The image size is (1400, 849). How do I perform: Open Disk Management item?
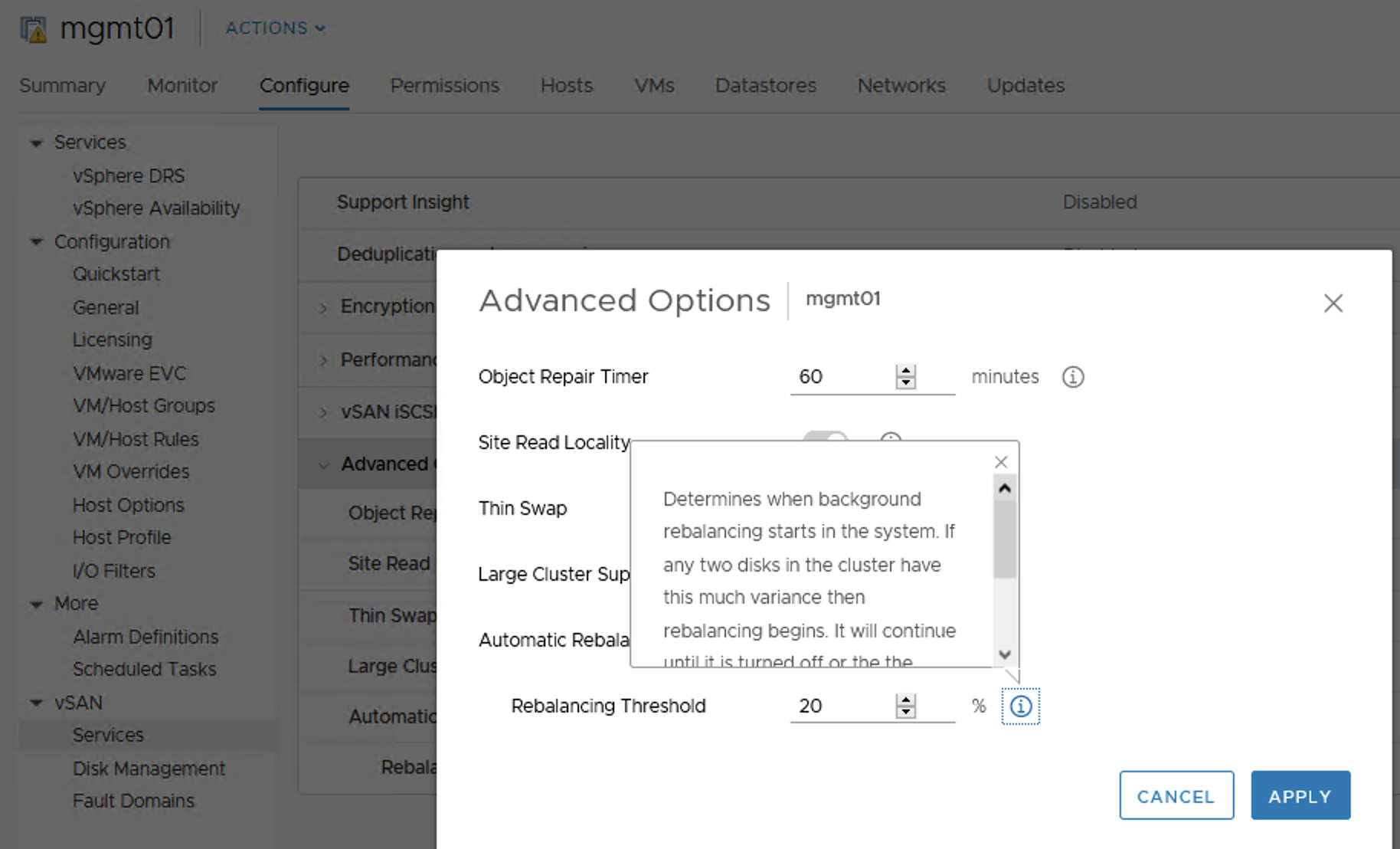[x=149, y=769]
